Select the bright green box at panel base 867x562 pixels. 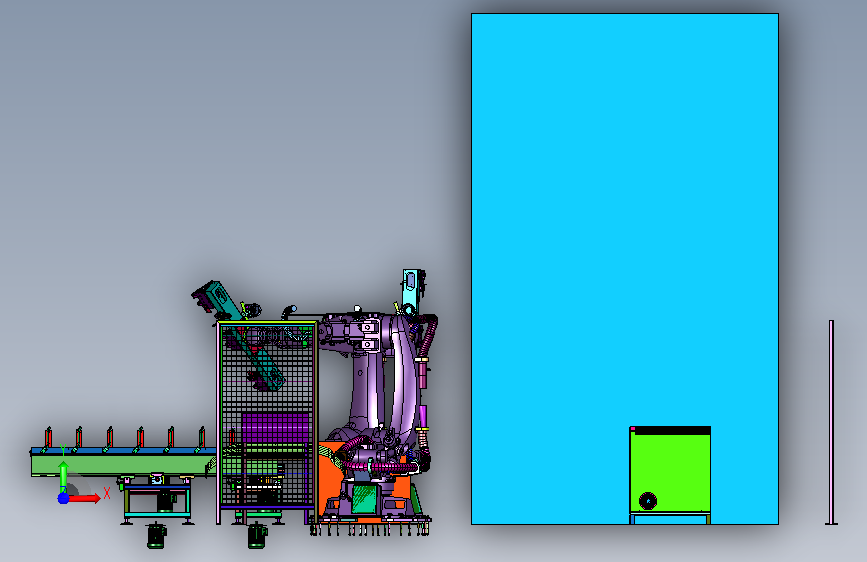pos(670,473)
